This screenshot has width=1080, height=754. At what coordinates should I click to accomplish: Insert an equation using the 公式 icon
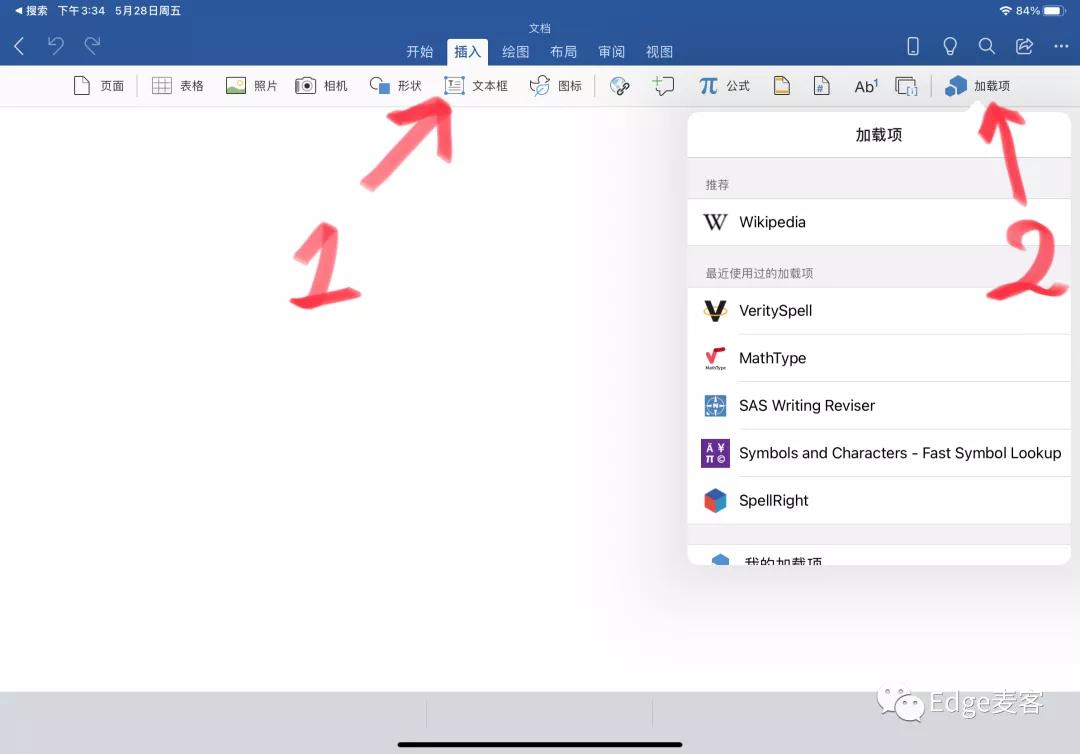(x=721, y=85)
